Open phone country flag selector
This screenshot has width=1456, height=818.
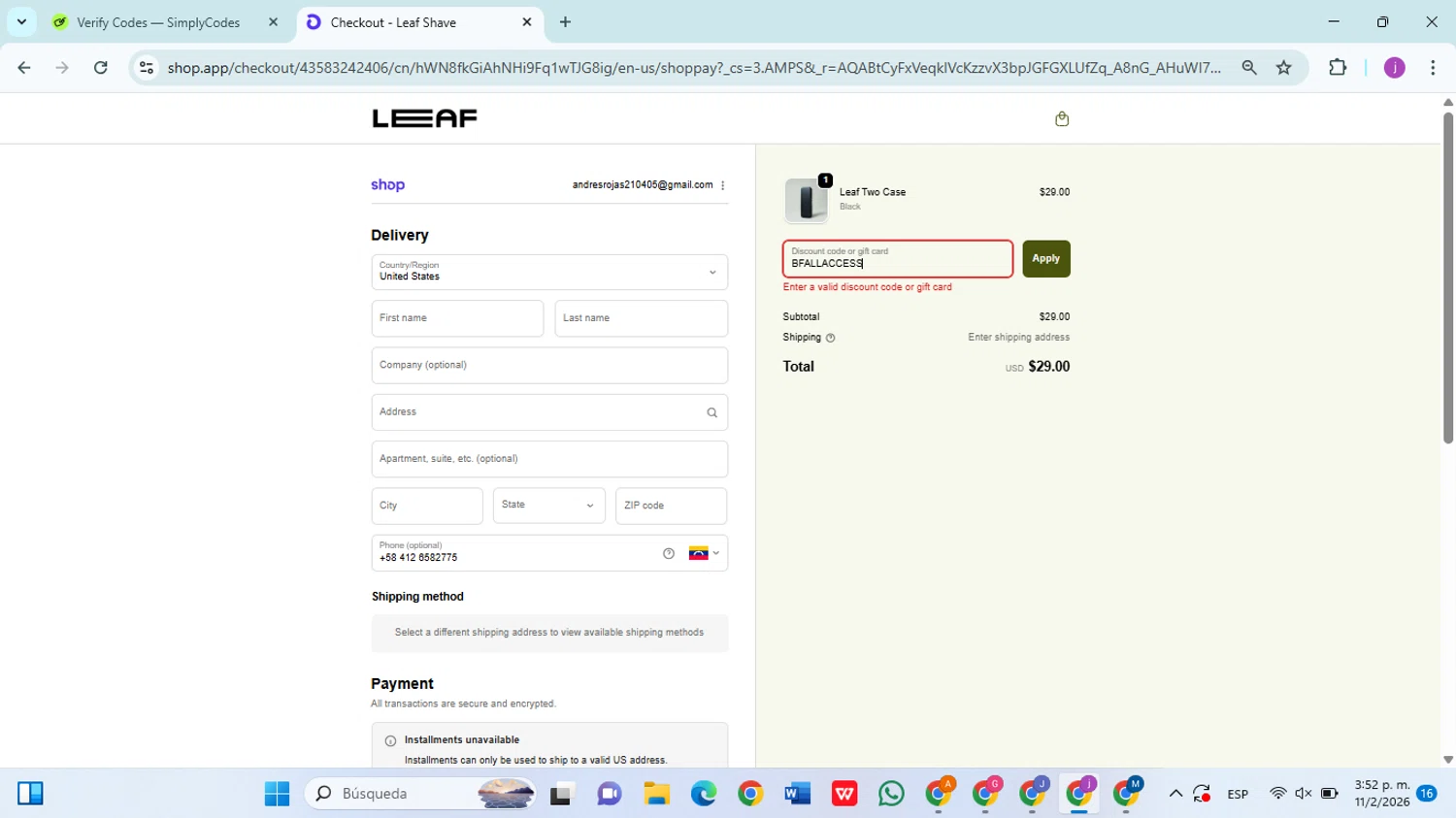coord(705,553)
